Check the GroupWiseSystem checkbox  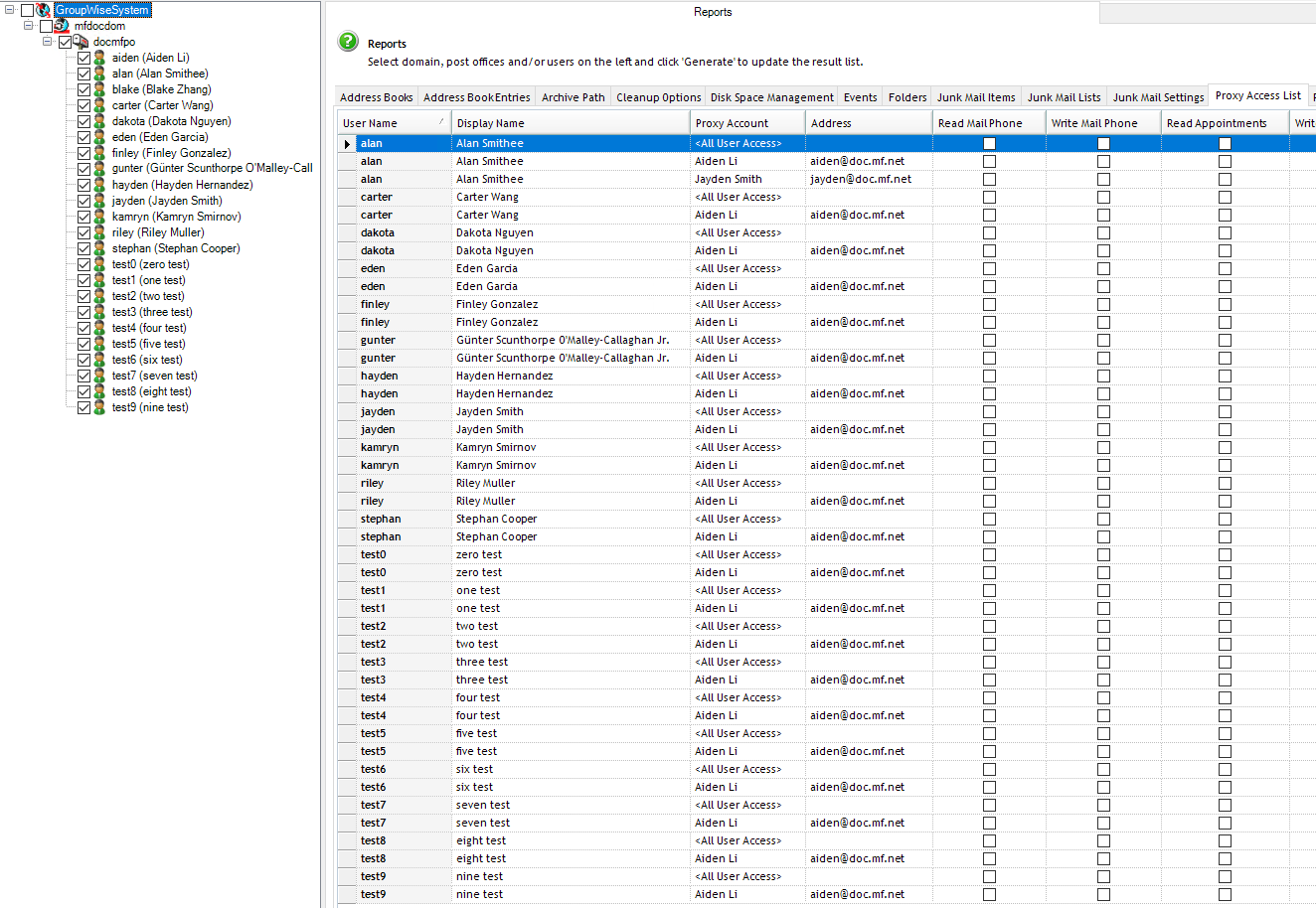coord(27,10)
